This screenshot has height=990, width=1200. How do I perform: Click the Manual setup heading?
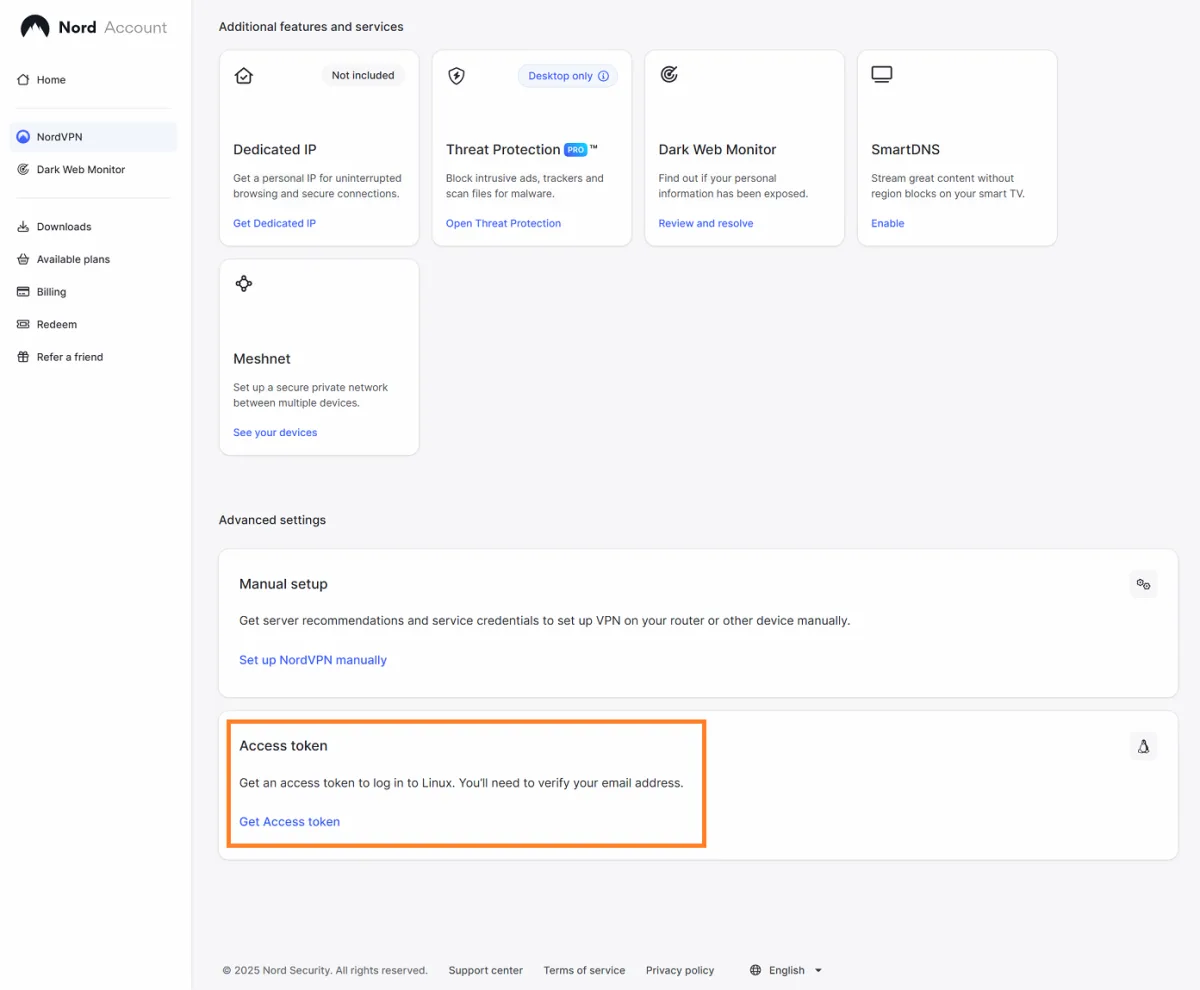click(x=283, y=584)
